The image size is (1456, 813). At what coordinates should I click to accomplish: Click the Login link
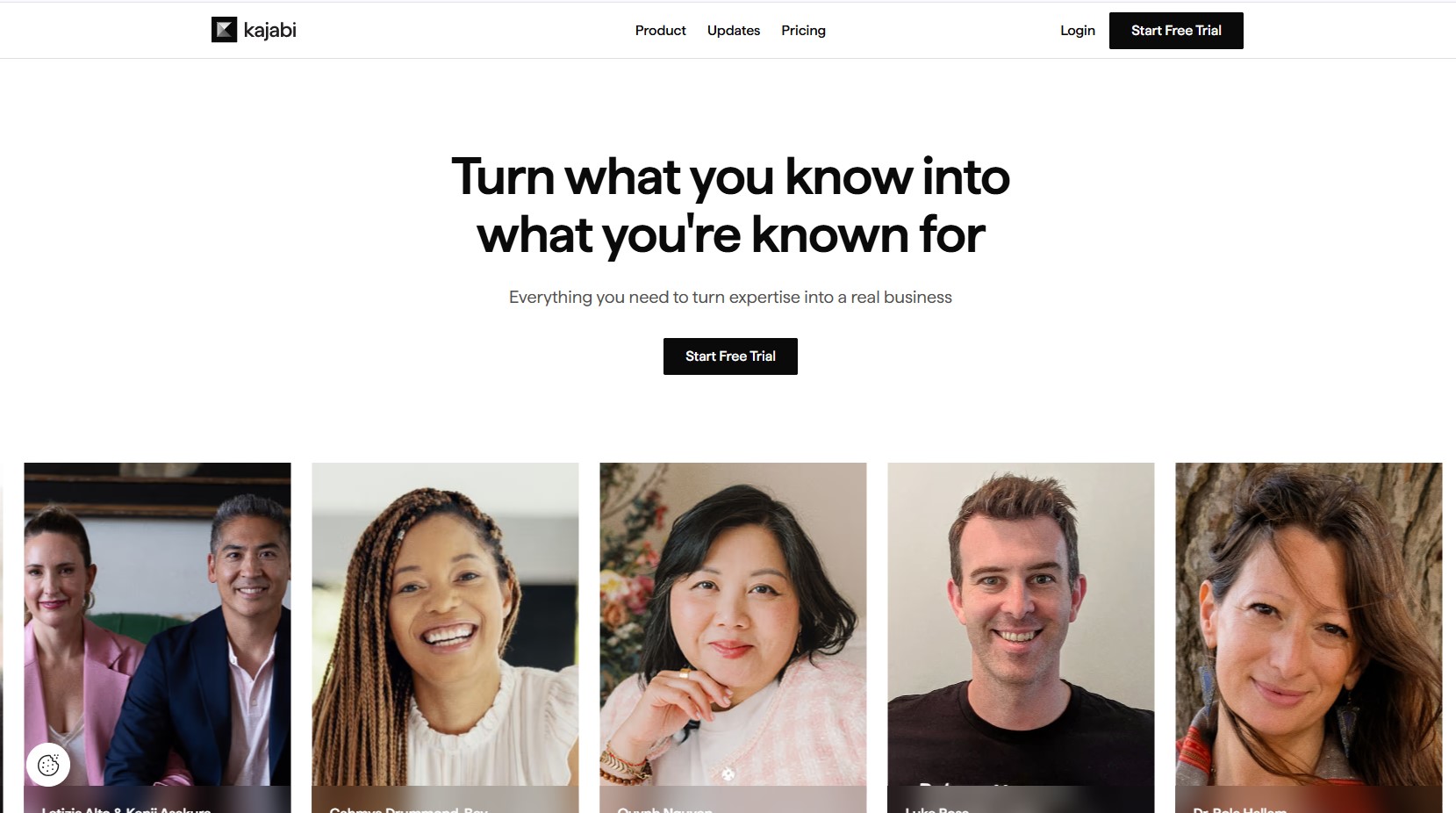click(1077, 31)
